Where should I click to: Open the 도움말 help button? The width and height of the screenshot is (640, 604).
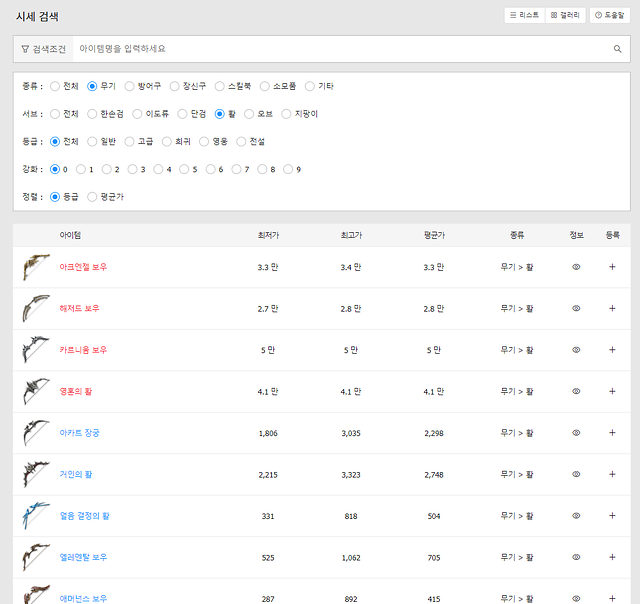(610, 15)
